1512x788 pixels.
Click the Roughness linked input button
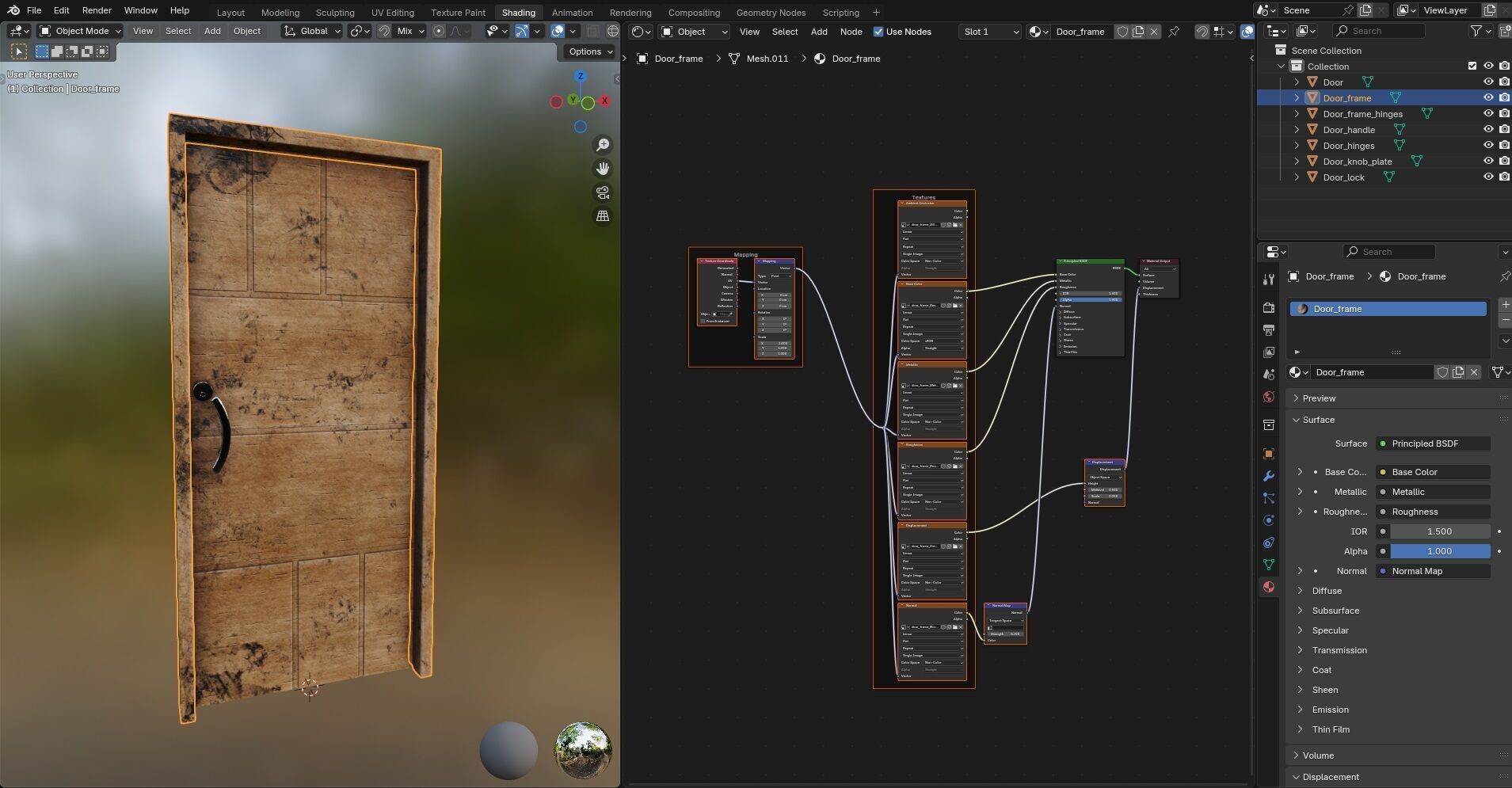click(1434, 512)
